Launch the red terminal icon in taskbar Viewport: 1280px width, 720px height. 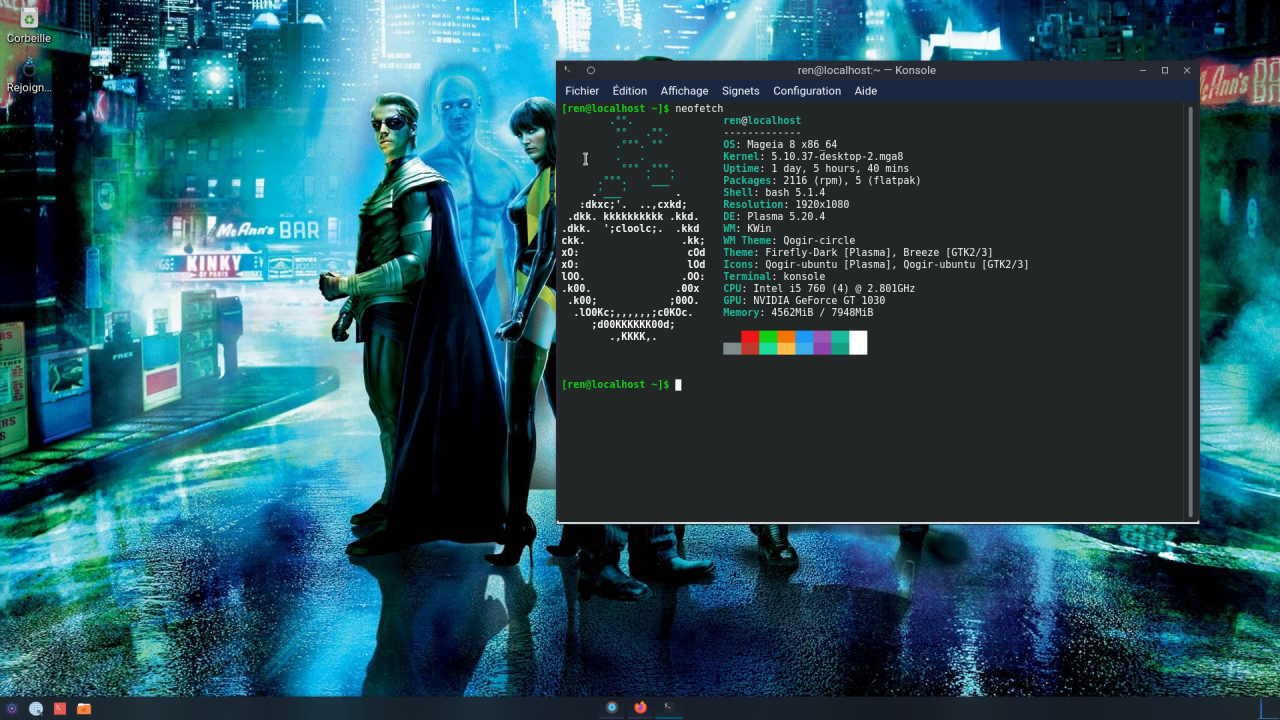coord(60,708)
